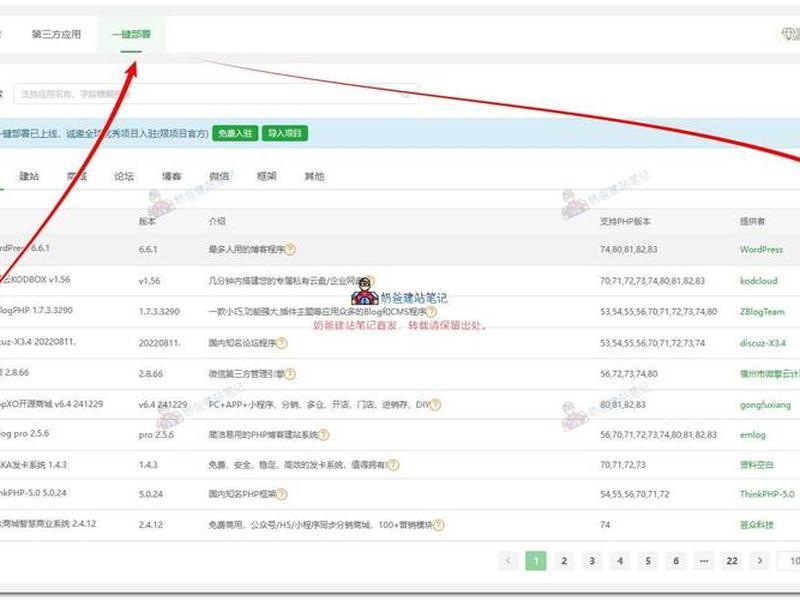This screenshot has width=800, height=600.
Task: Open the discuz-X3.4 provider link
Action: click(763, 343)
